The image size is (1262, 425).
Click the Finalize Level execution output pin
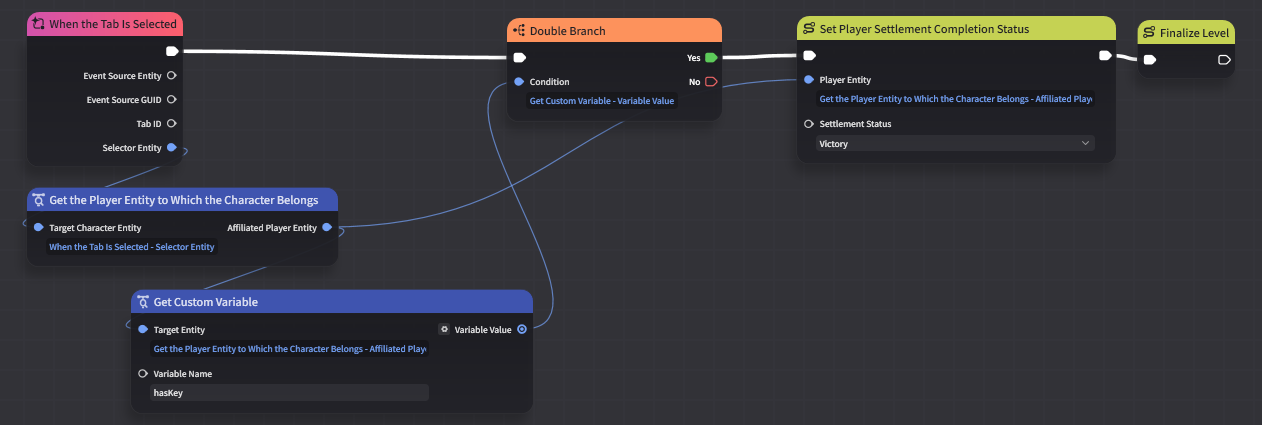tap(1224, 60)
